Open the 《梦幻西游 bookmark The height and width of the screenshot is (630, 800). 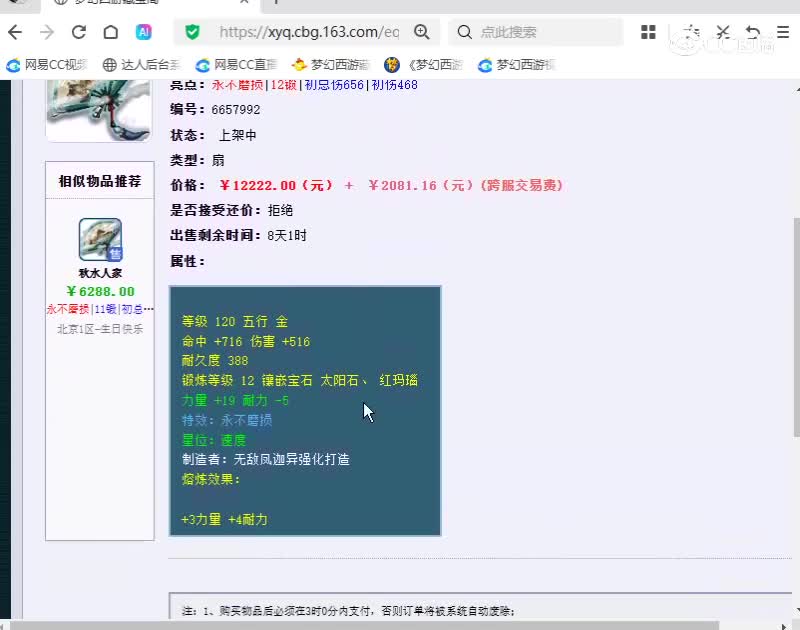(x=423, y=65)
